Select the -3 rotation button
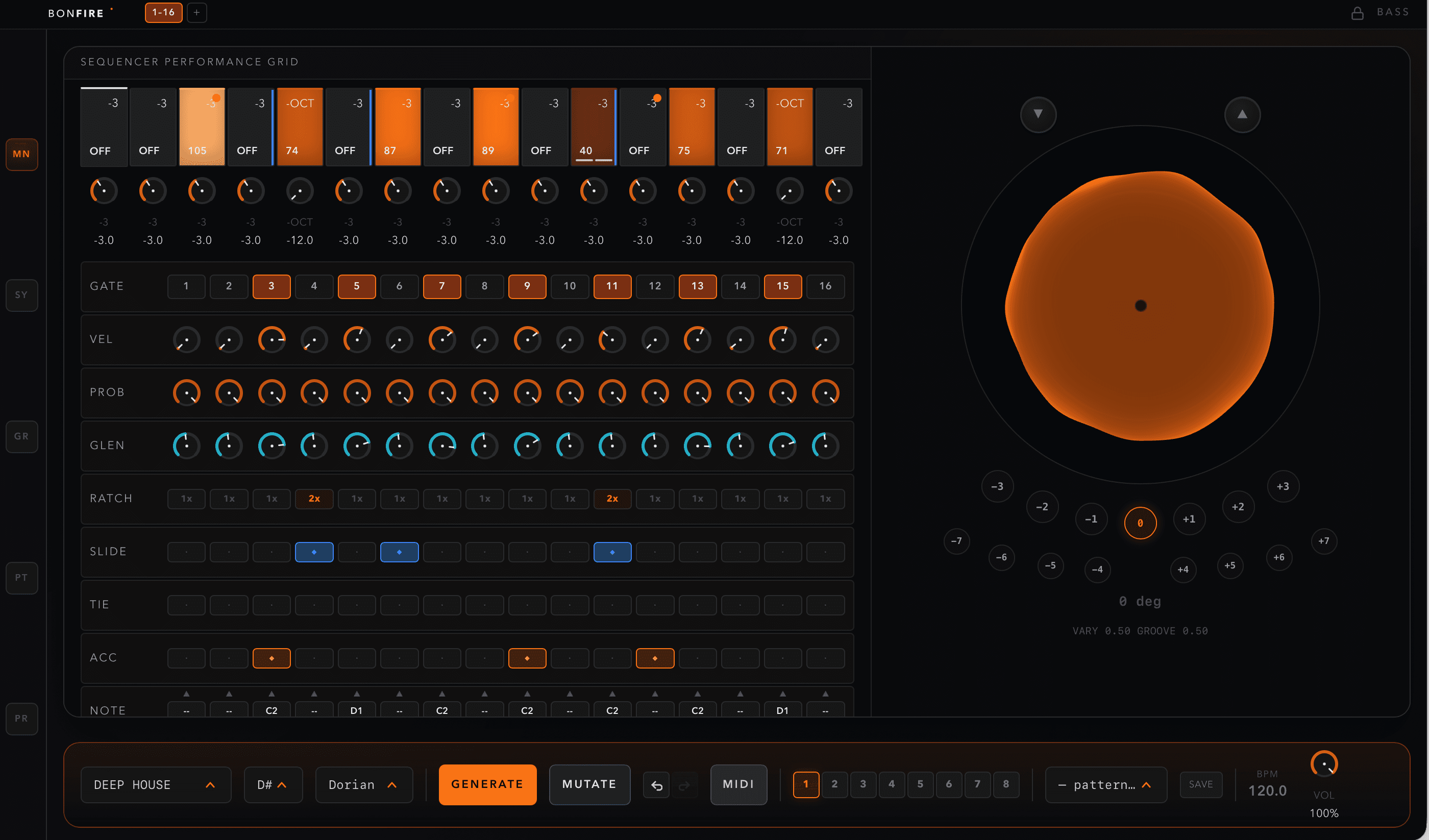The height and width of the screenshot is (840, 1429). click(x=997, y=486)
